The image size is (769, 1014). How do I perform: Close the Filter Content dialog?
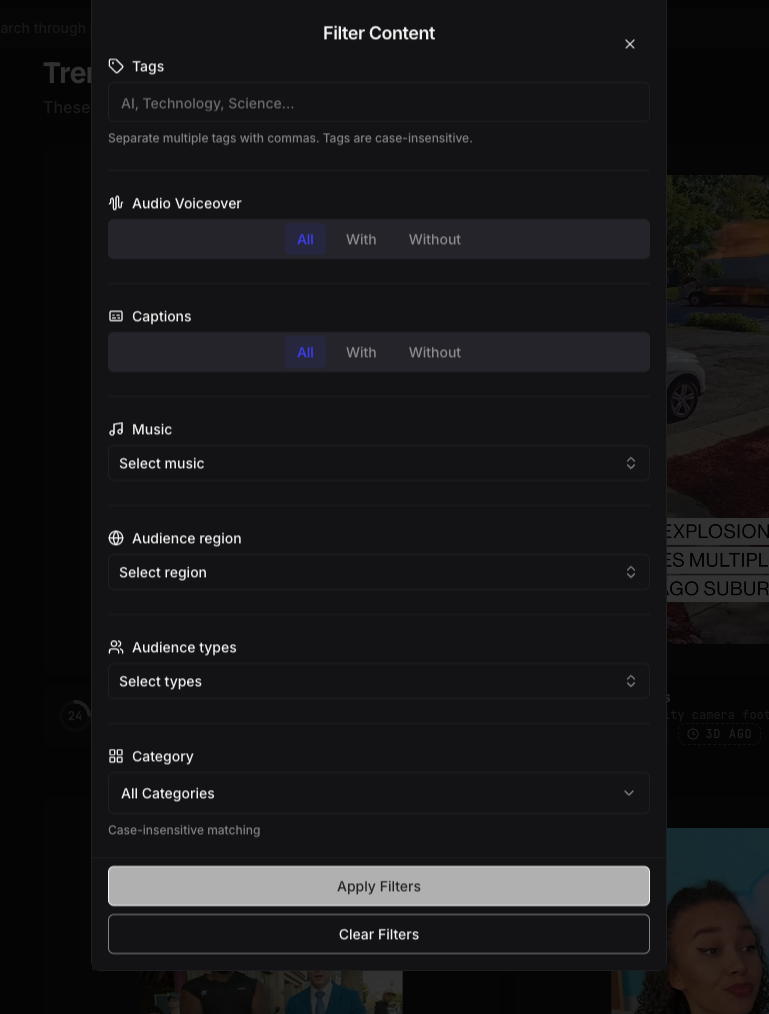coord(630,44)
